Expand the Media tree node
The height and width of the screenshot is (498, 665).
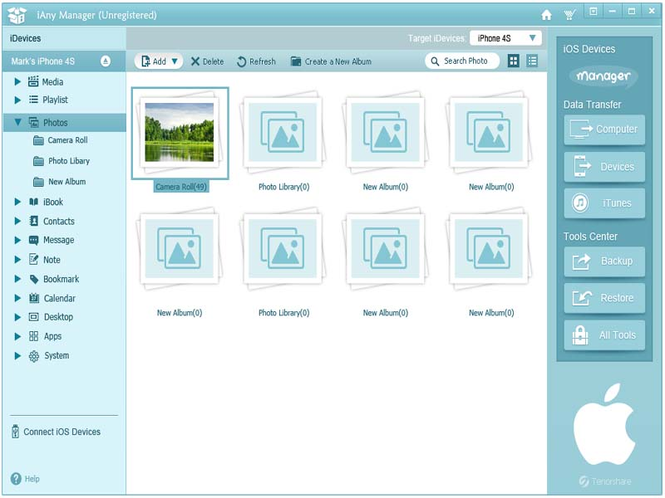click(x=17, y=81)
